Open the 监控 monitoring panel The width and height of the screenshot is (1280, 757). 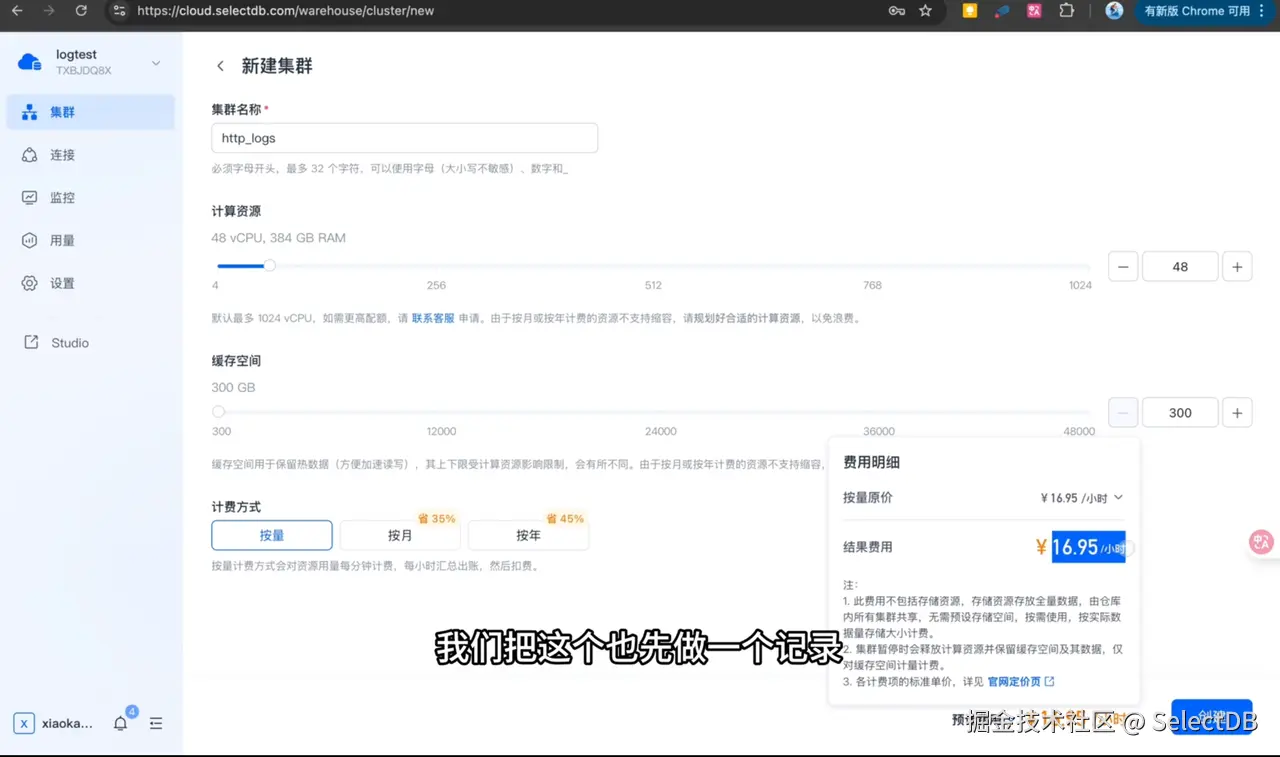coord(60,197)
